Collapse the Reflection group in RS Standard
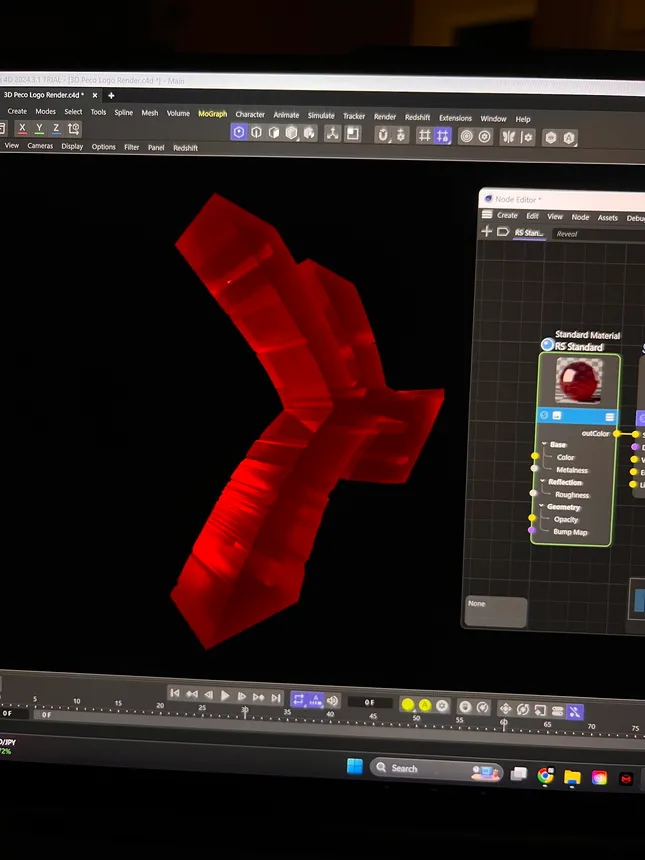This screenshot has height=860, width=645. pos(542,482)
